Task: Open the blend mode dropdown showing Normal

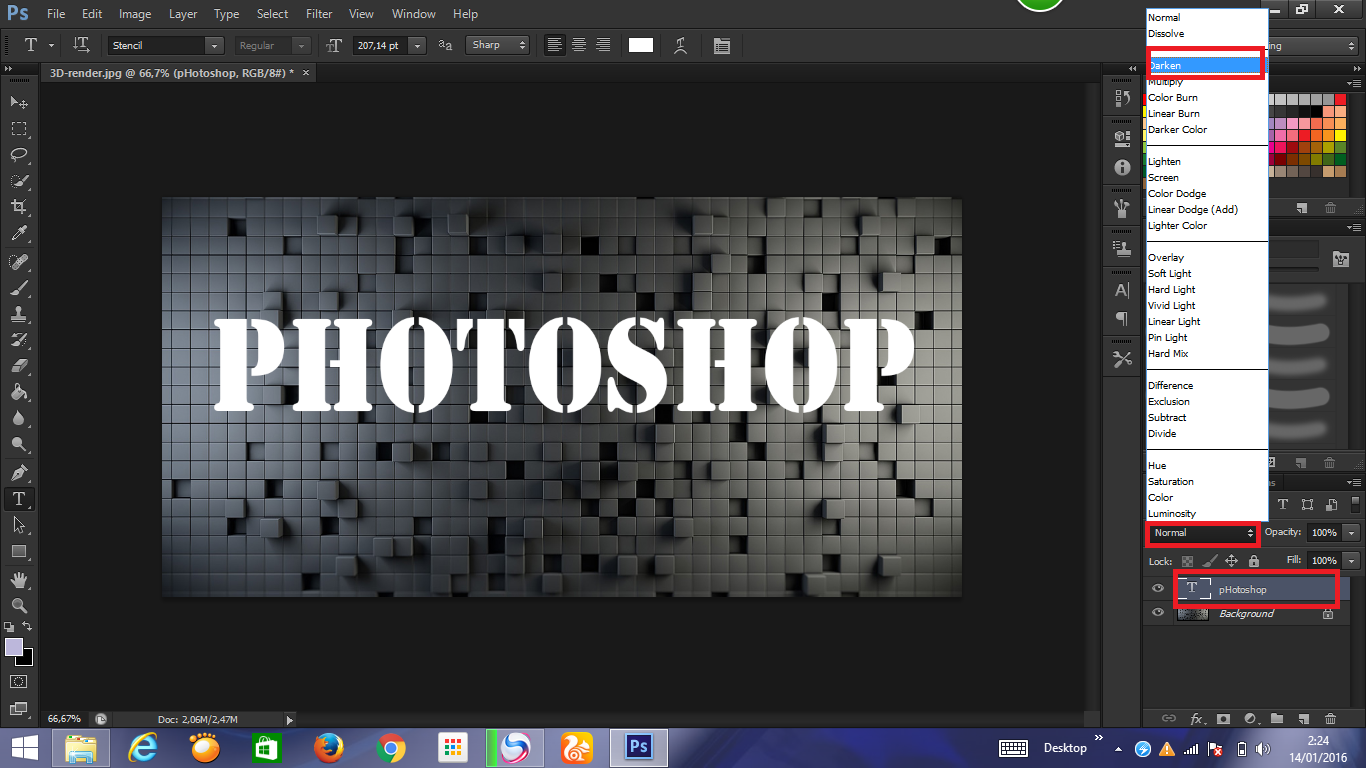Action: [x=1203, y=533]
